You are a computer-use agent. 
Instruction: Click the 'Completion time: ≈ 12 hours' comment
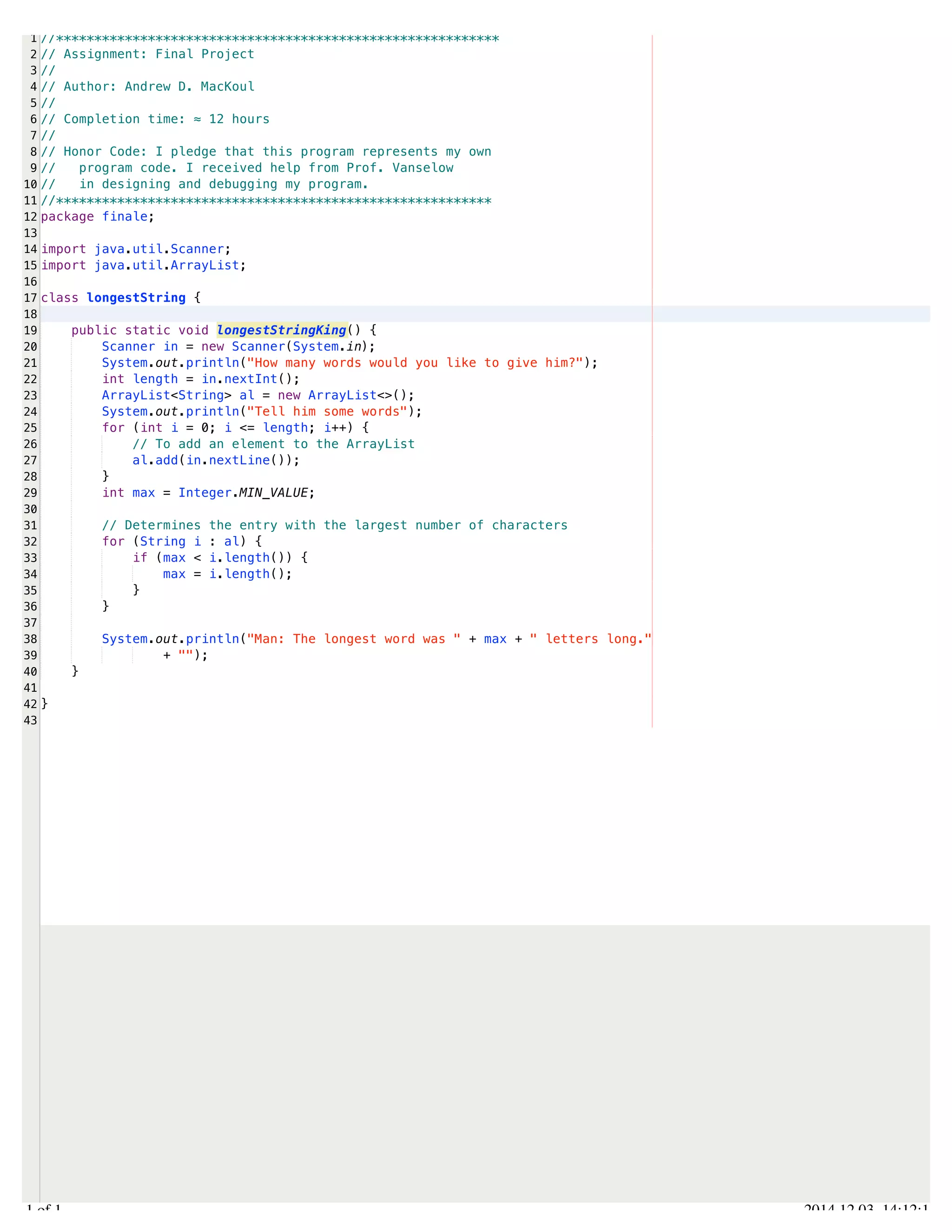[166, 119]
